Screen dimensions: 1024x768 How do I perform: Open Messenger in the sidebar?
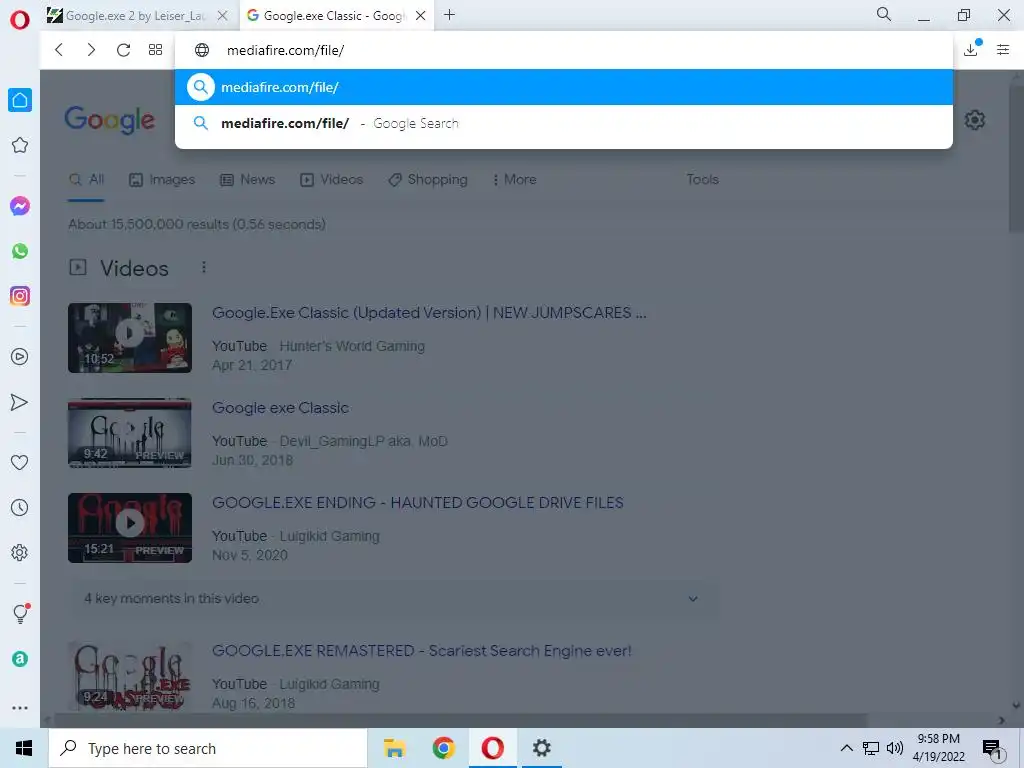click(x=20, y=206)
